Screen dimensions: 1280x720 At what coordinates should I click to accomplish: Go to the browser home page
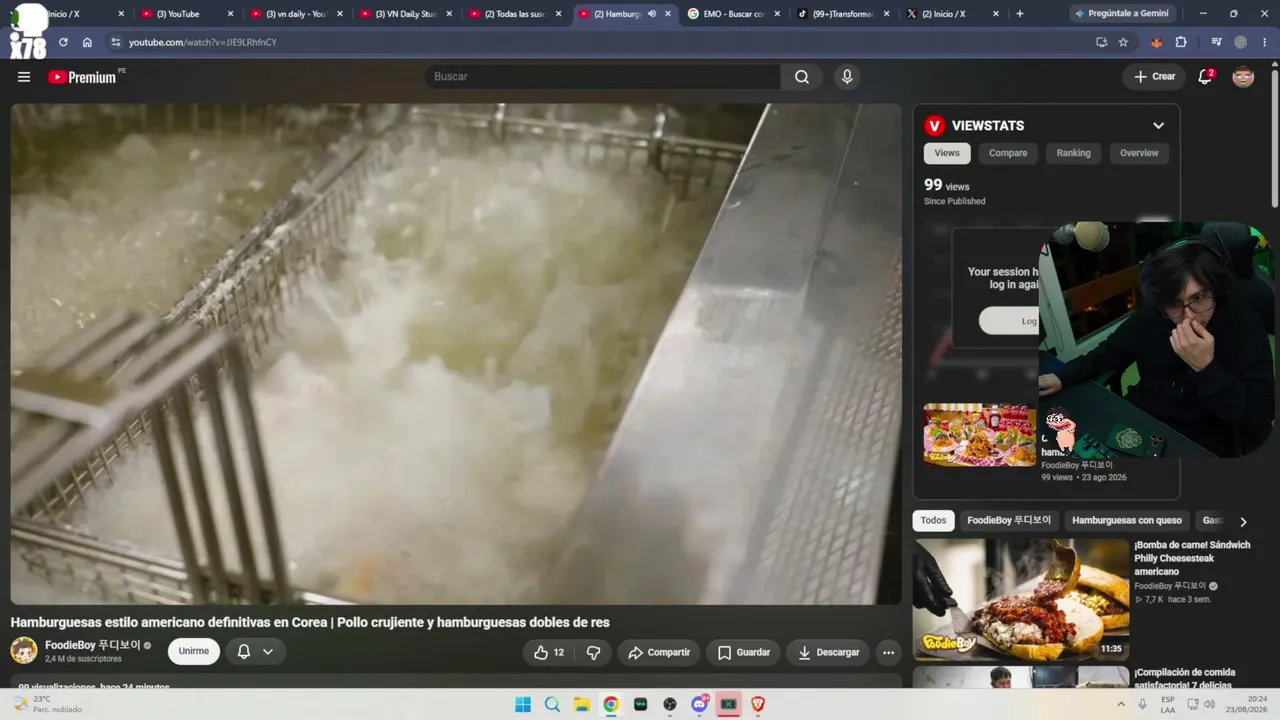point(87,42)
